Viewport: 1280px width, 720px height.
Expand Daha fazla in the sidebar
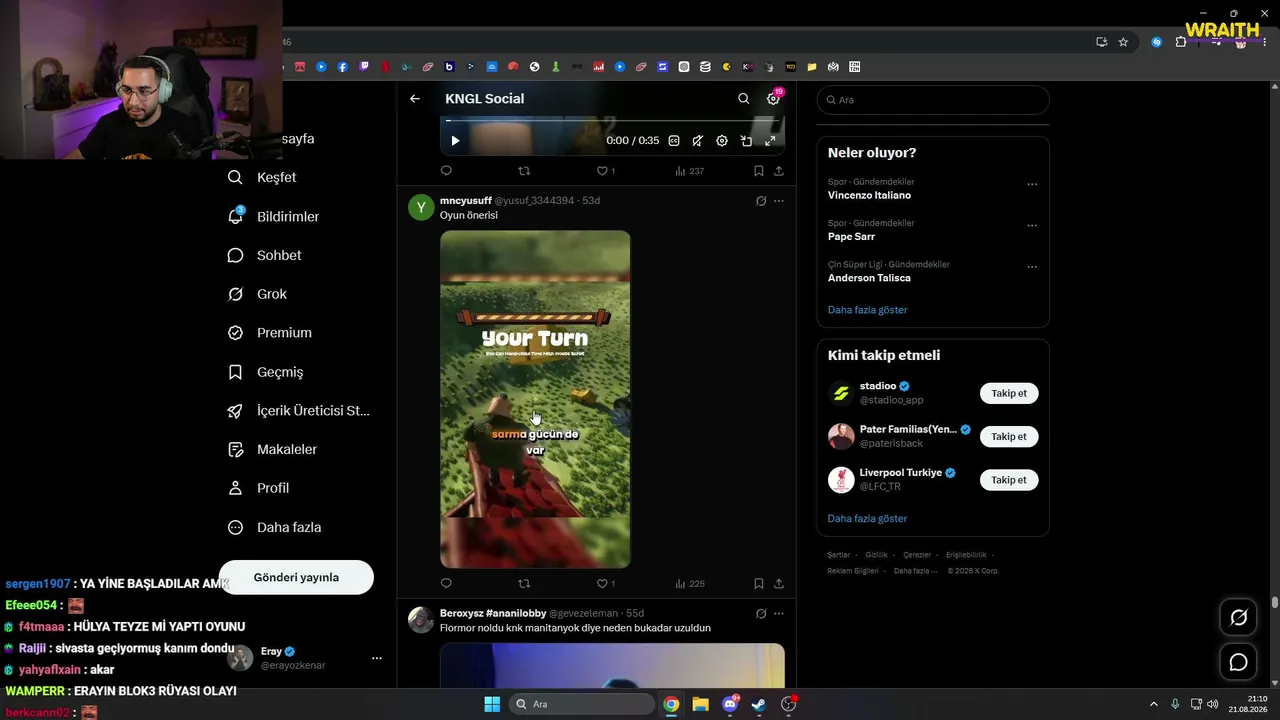click(x=274, y=527)
